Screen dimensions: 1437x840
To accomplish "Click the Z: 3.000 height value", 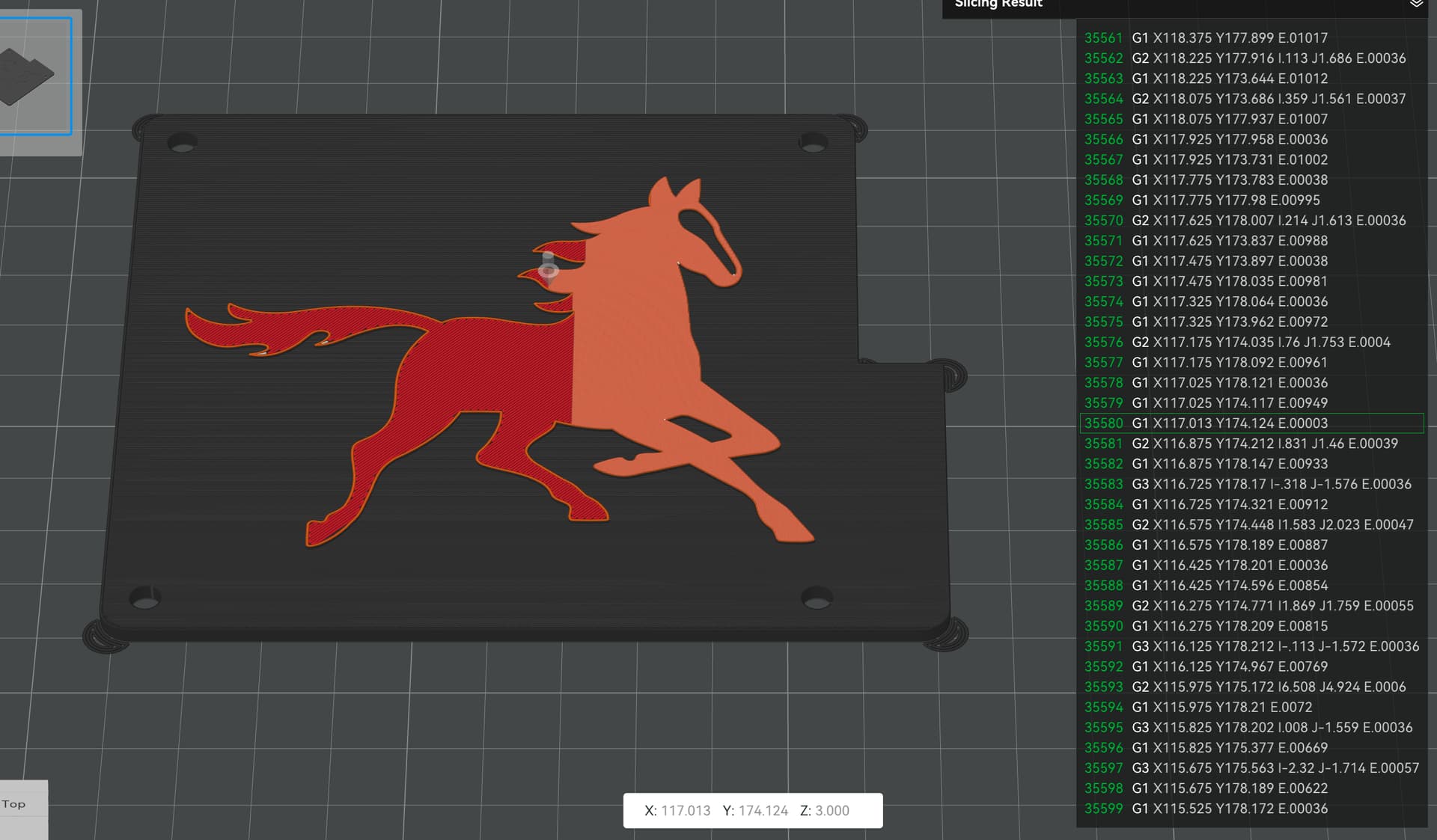I will point(825,811).
